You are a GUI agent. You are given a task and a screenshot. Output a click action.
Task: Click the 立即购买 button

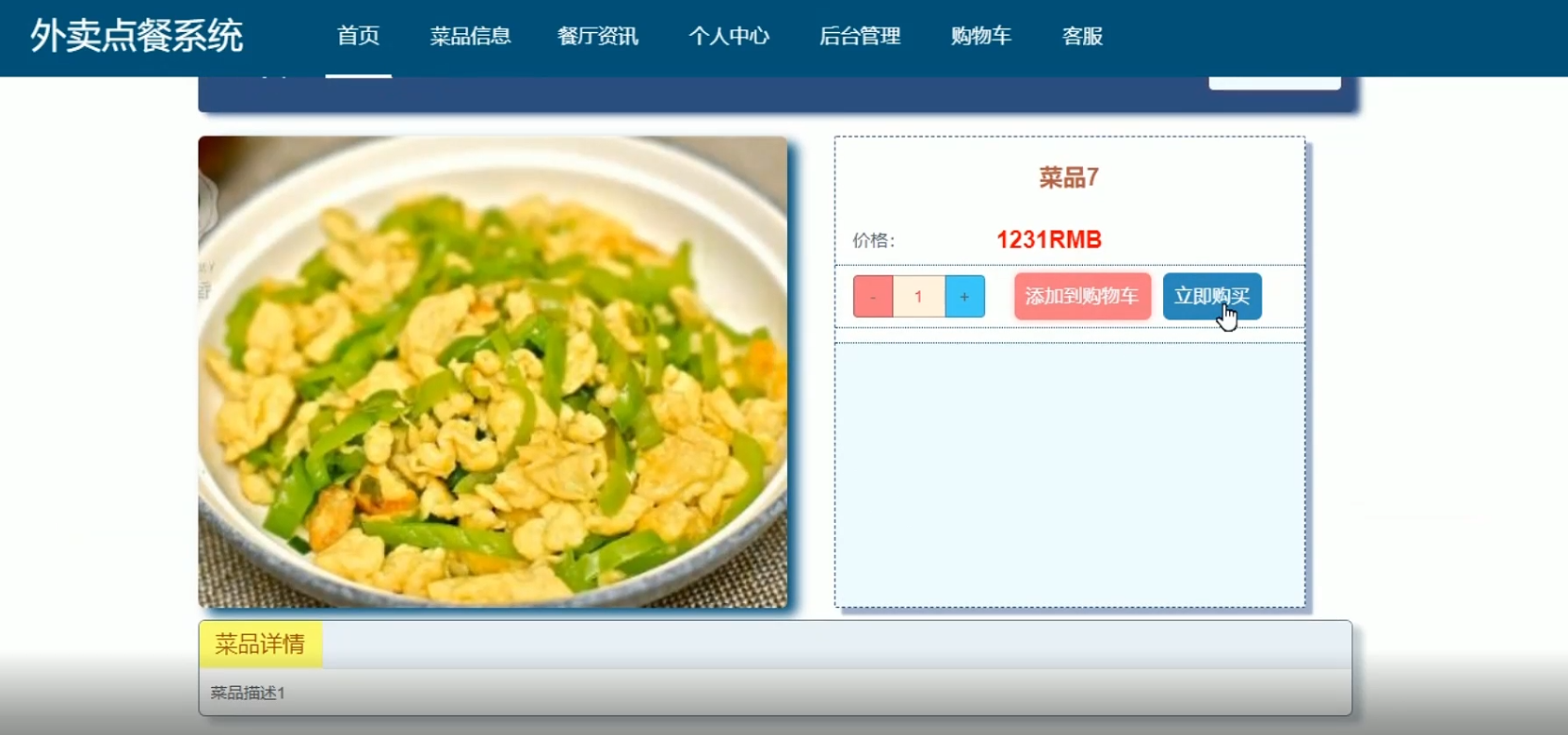tap(1212, 297)
